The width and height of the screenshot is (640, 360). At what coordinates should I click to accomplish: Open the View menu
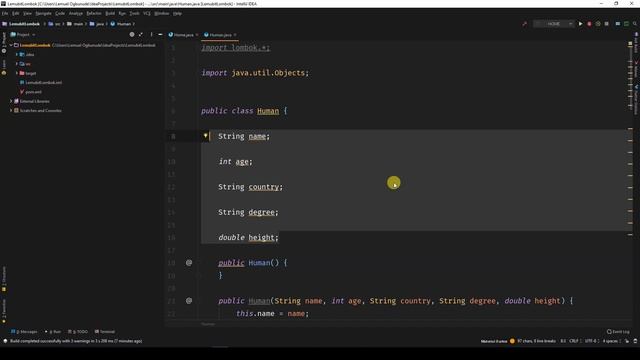pyautogui.click(x=27, y=13)
